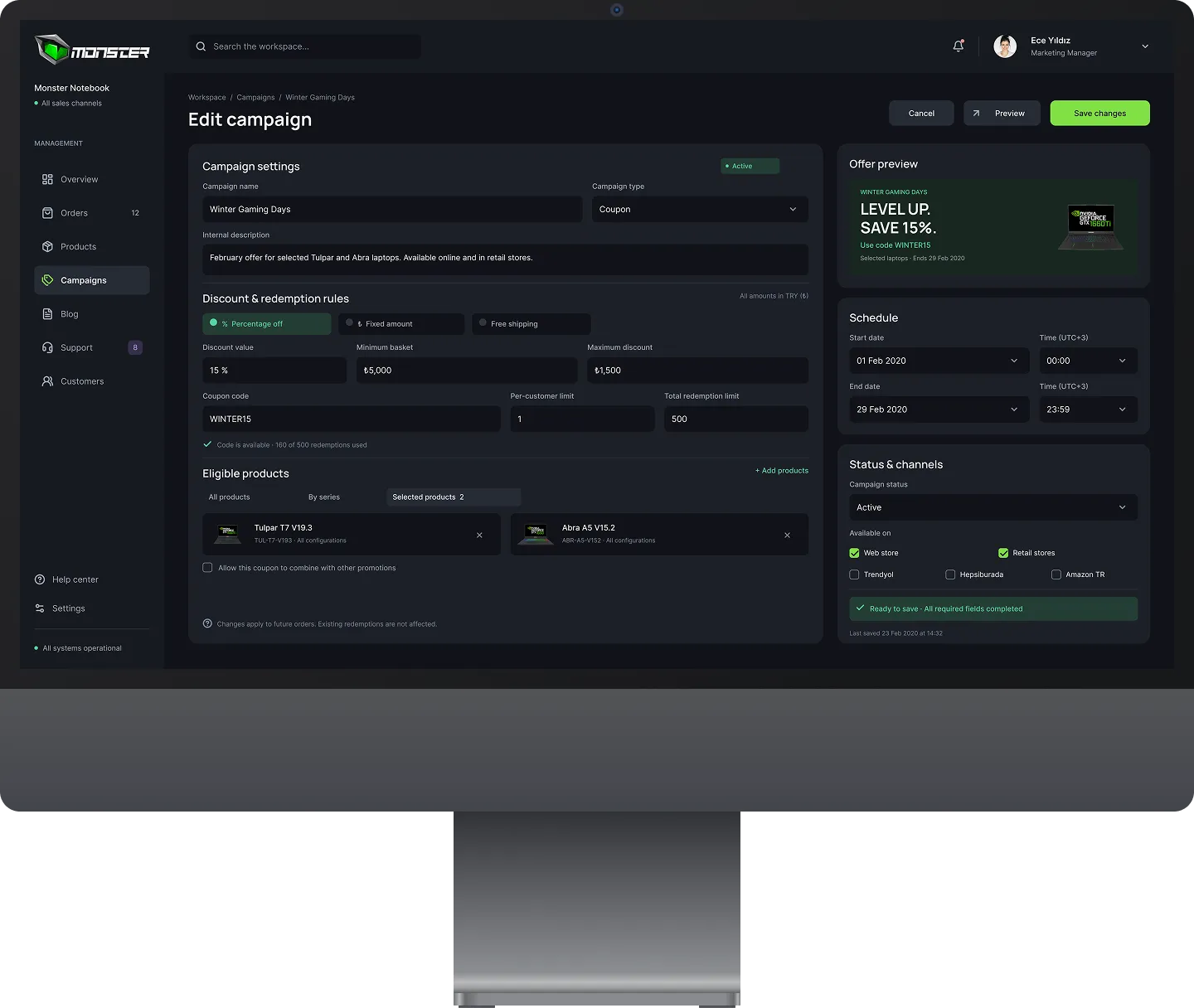Click Ece Yıldız profile avatar
The width and height of the screenshot is (1194, 1008).
[x=1005, y=46]
